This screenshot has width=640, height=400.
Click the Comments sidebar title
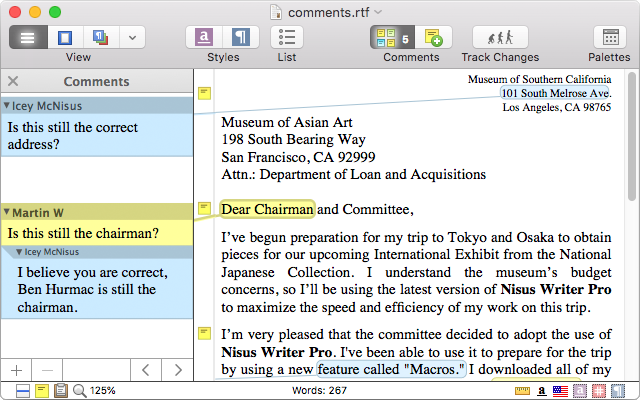click(x=96, y=81)
